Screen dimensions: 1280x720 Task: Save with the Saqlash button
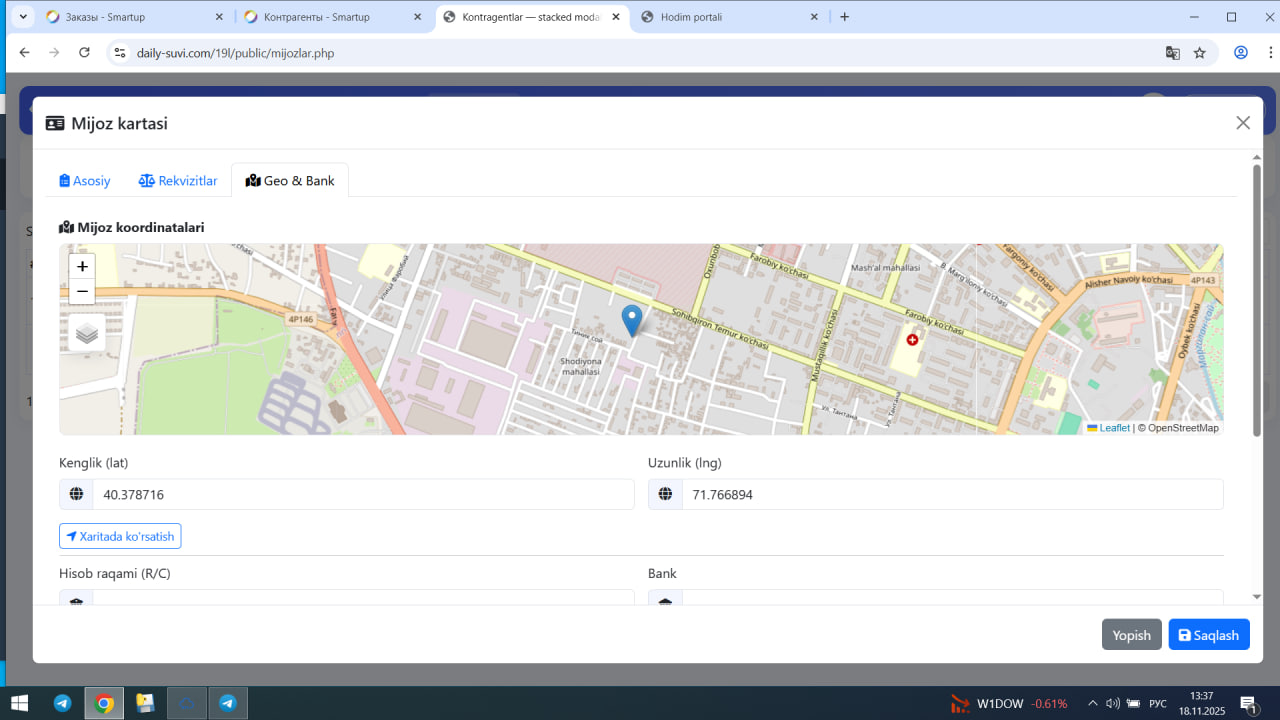coord(1208,635)
